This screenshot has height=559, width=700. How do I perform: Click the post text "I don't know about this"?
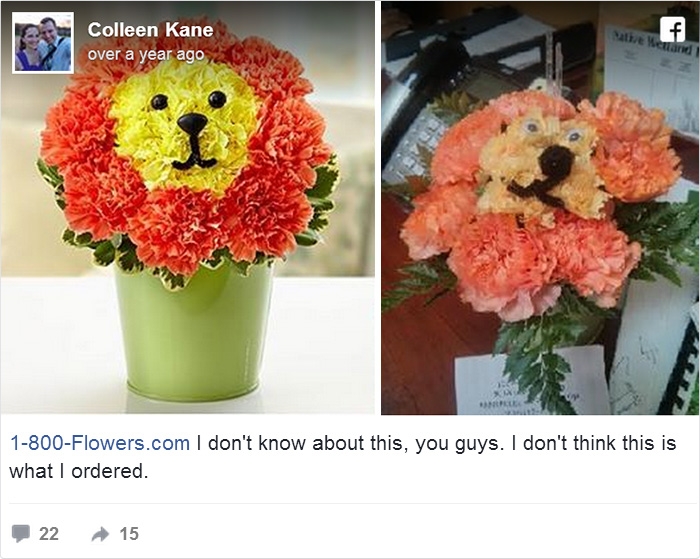coord(300,443)
